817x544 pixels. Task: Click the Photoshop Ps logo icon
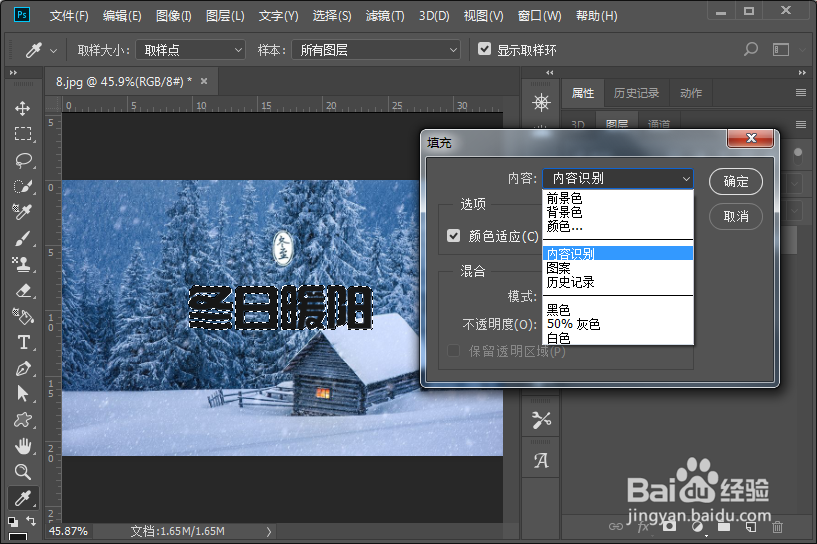coord(22,15)
